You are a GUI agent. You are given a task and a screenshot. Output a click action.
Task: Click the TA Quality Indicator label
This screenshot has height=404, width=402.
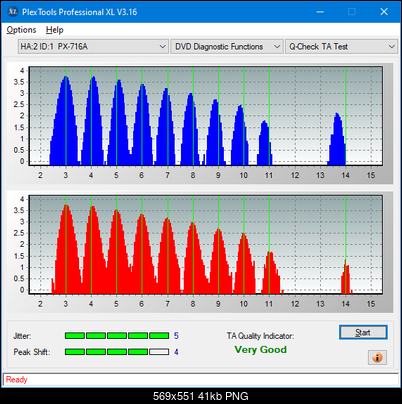pos(260,336)
